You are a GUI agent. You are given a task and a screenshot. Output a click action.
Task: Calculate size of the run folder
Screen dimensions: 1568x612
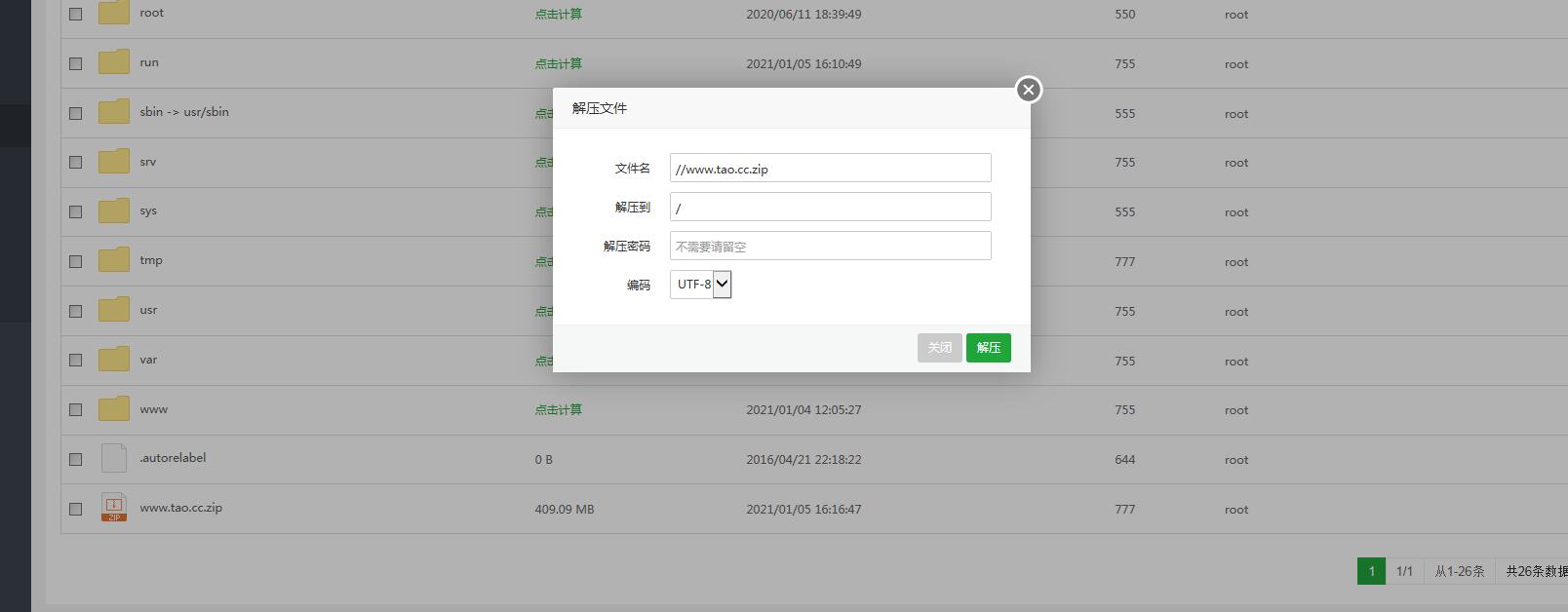coord(558,64)
